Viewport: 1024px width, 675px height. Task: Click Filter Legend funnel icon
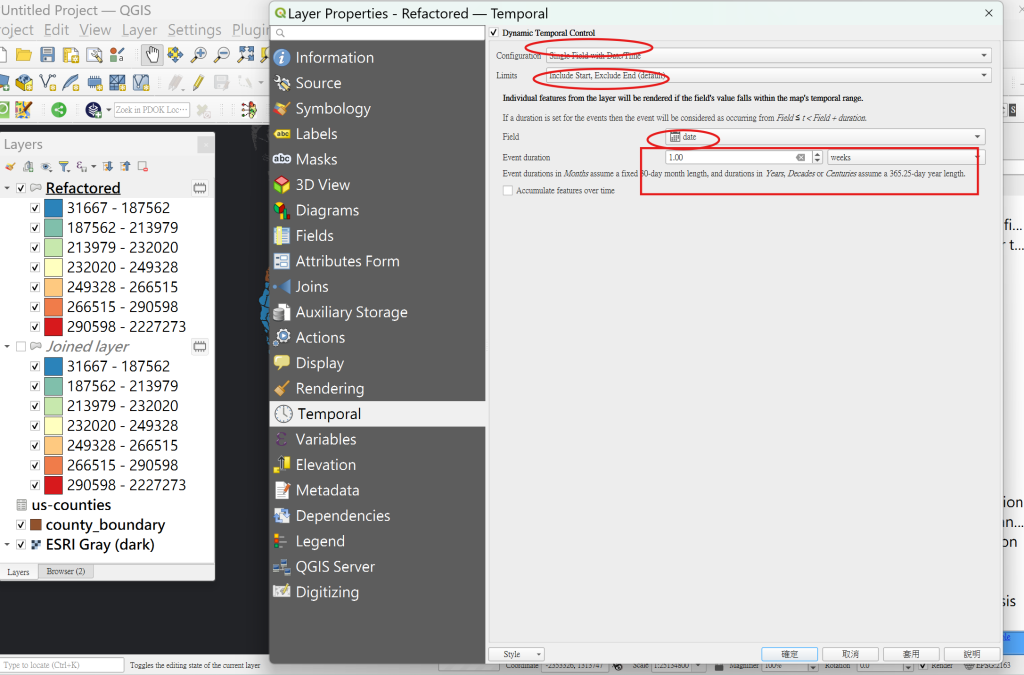tap(63, 166)
